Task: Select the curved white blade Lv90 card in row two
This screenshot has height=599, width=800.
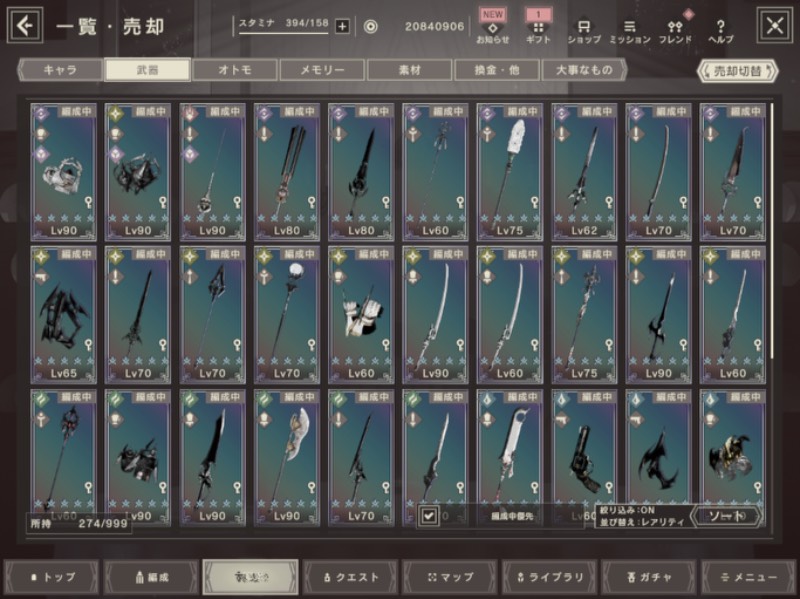Action: [x=435, y=315]
